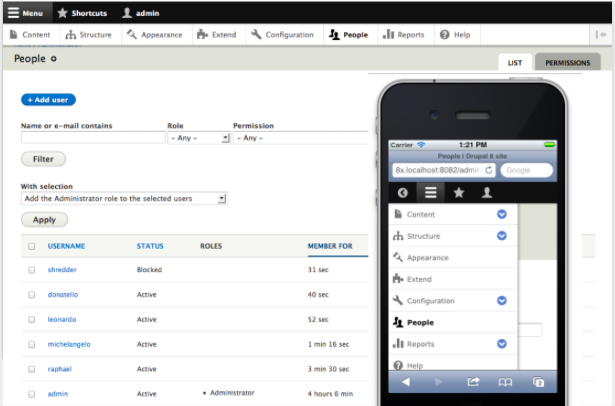
Task: Click the reload icon in phone address bar
Action: click(489, 170)
